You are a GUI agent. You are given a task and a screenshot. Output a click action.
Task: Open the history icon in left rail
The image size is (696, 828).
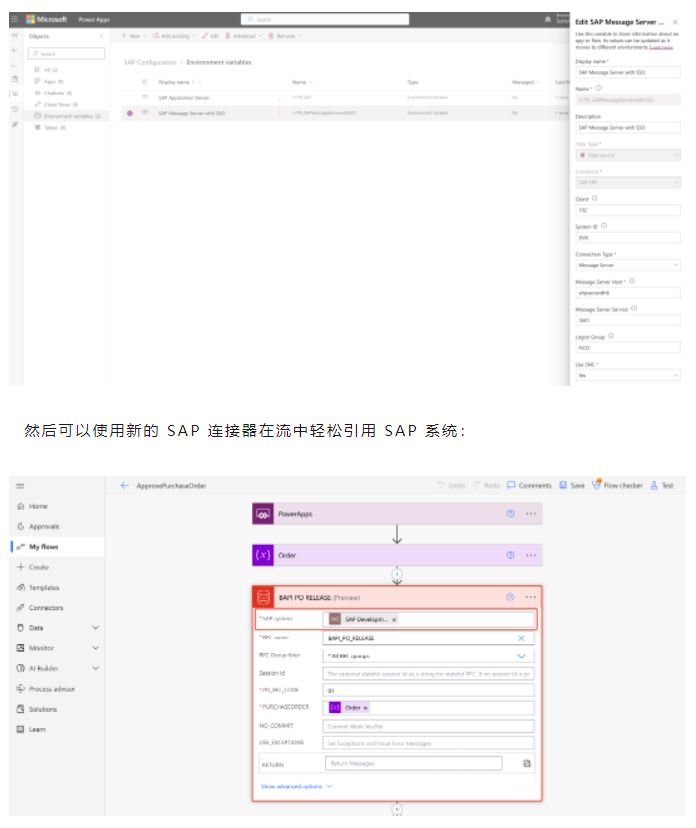pyautogui.click(x=15, y=109)
